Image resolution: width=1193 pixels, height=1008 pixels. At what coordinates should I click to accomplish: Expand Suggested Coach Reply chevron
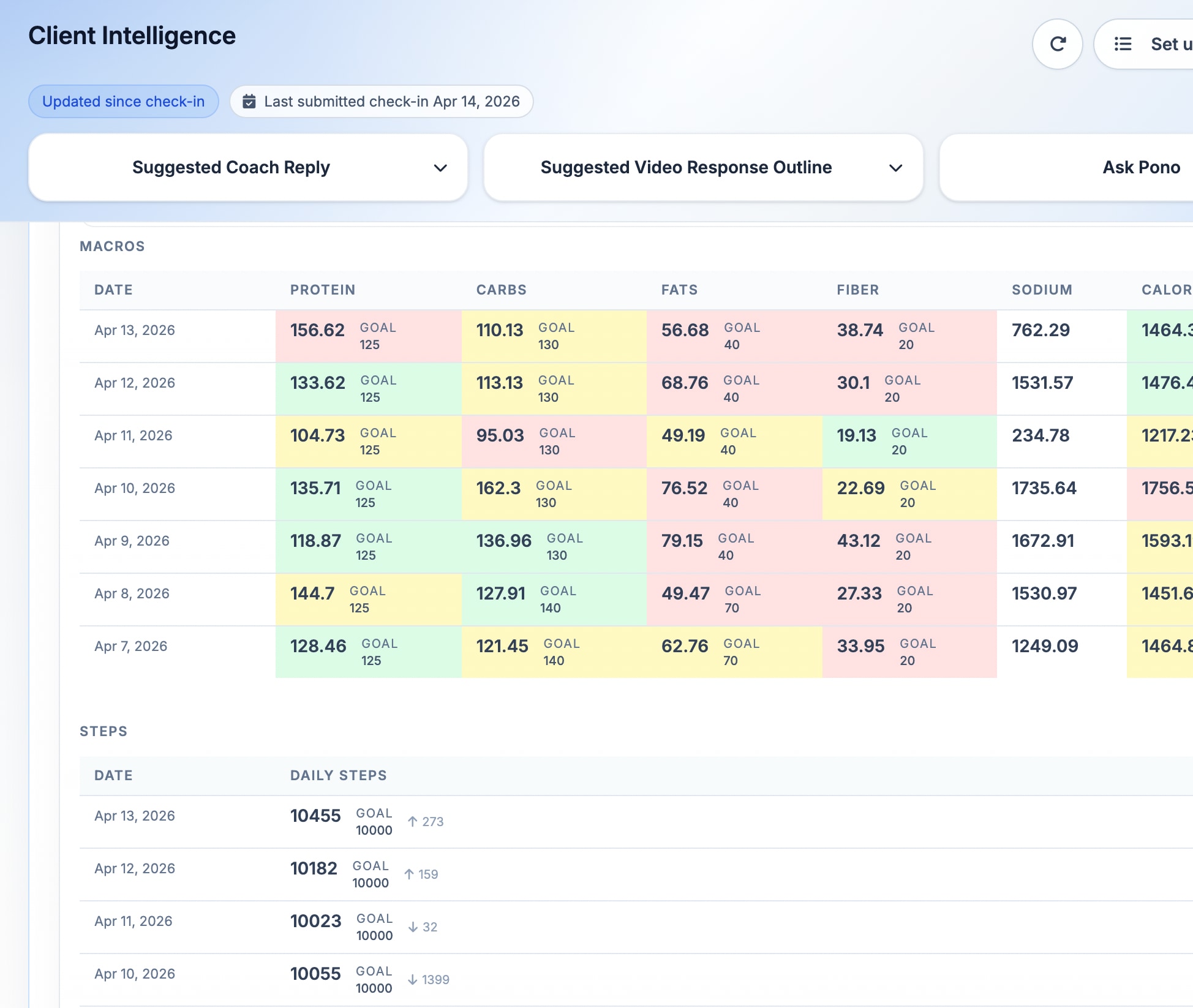(x=440, y=168)
